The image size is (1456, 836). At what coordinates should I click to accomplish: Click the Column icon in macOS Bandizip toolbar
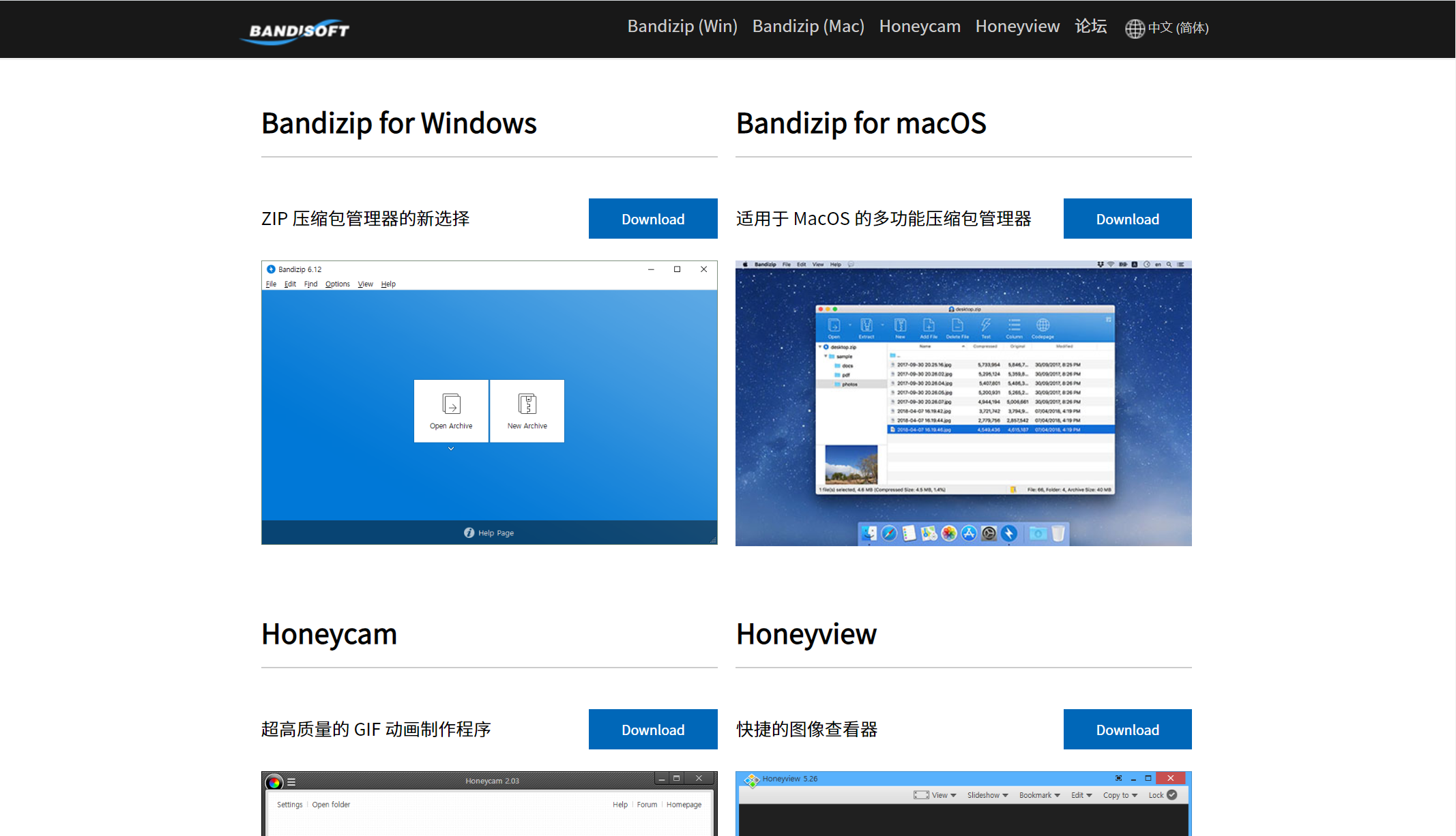click(1015, 325)
